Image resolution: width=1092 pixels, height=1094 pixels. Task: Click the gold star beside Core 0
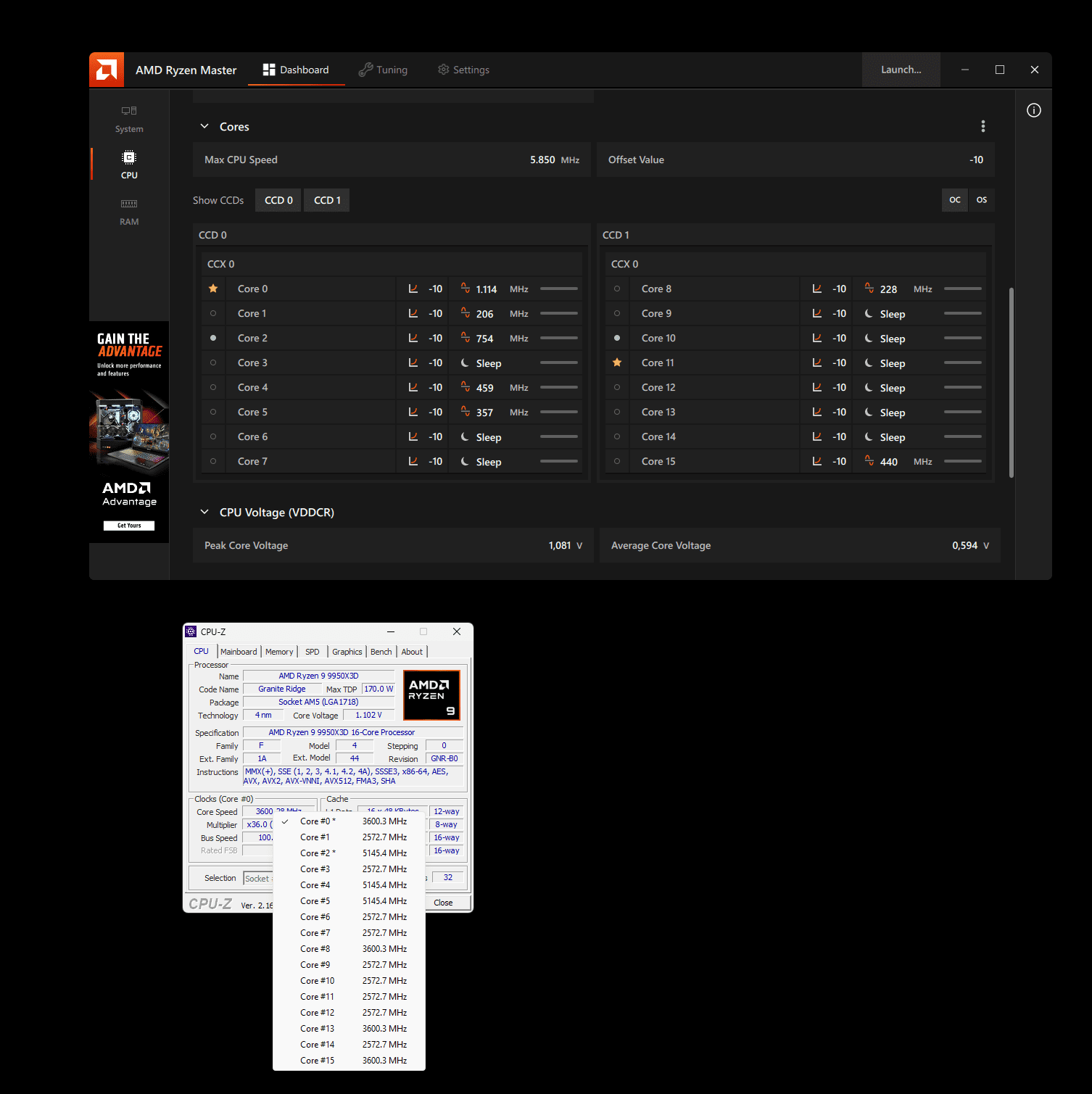pos(213,289)
